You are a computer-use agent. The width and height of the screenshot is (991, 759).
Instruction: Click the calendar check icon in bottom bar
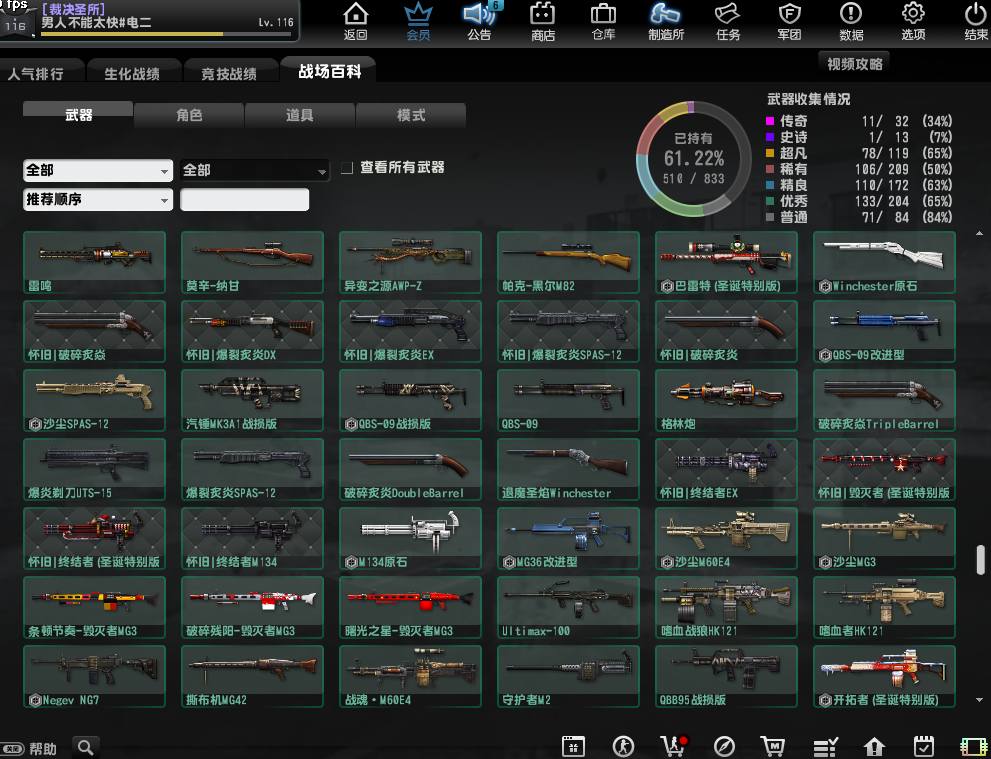click(x=924, y=746)
